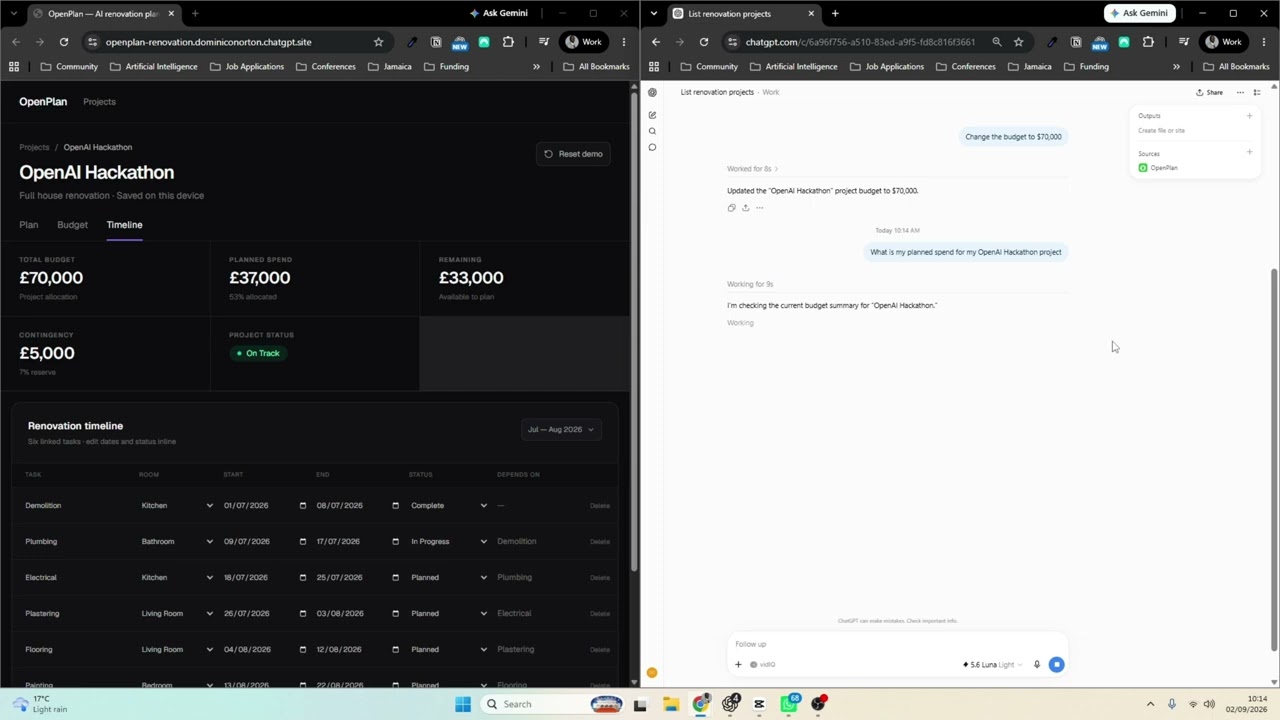Open the OpenPlan source entry
The height and width of the screenshot is (720, 1280).
[x=1158, y=168]
